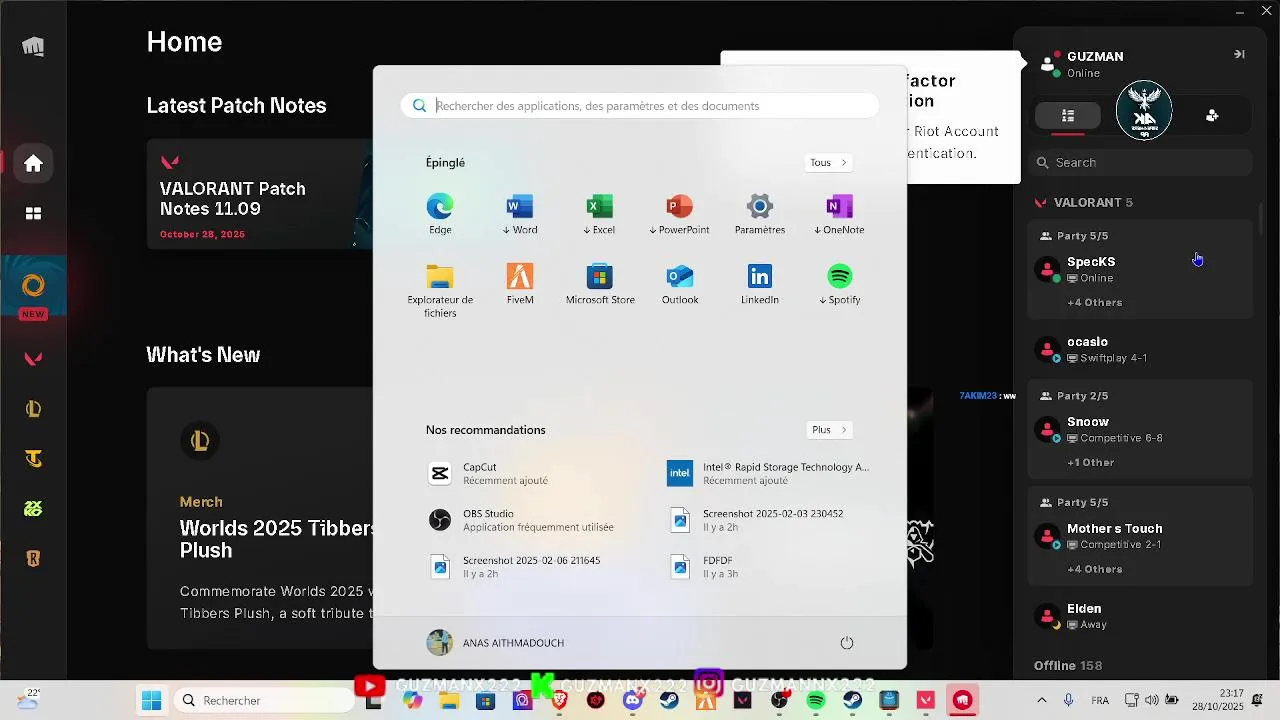Select the green 2XKO sidebar icon
The width and height of the screenshot is (1280, 720).
(33, 508)
